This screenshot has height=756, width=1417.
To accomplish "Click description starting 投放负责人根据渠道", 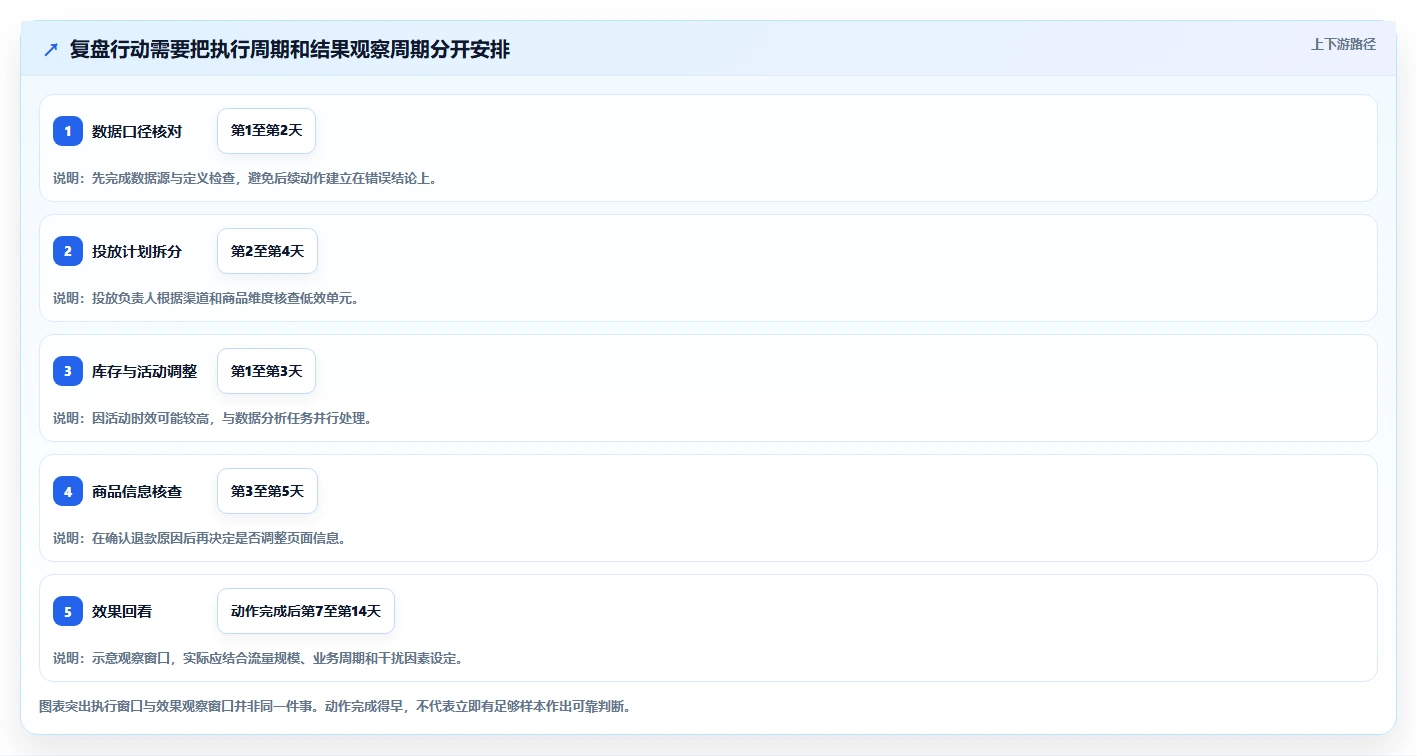I will tap(206, 298).
